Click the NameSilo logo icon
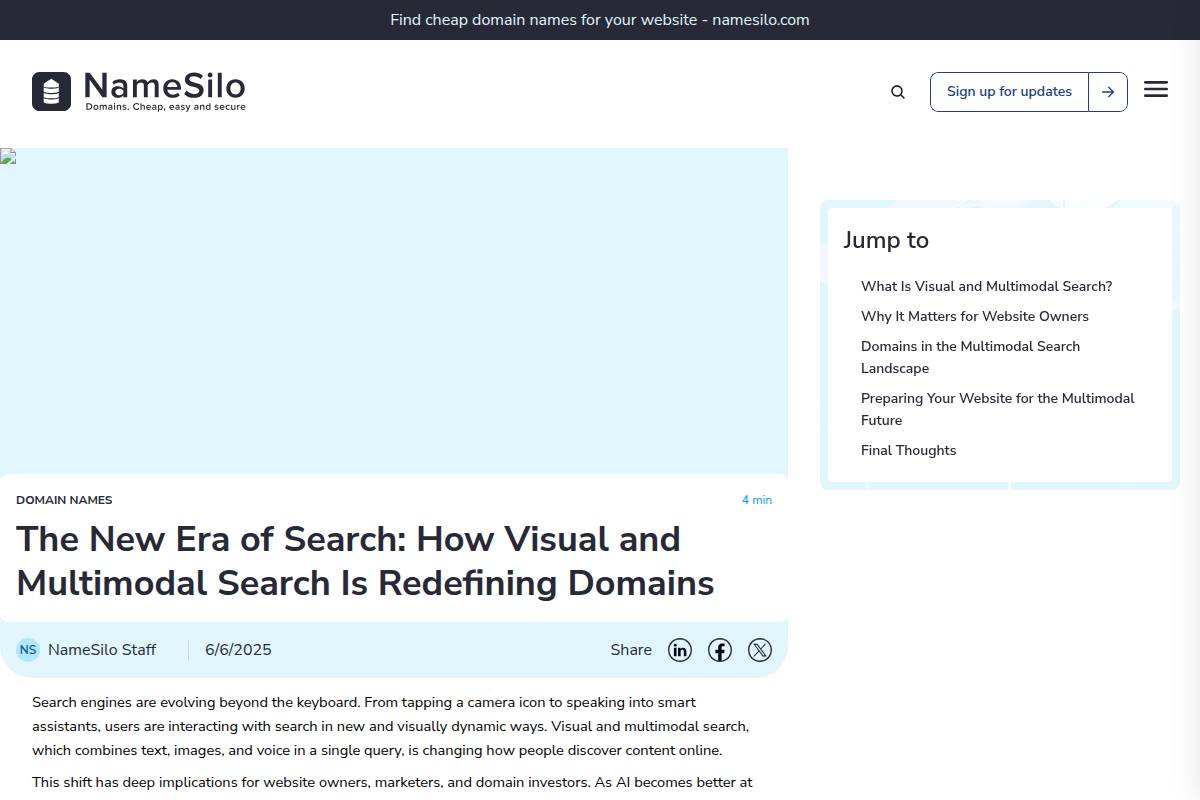 click(51, 90)
